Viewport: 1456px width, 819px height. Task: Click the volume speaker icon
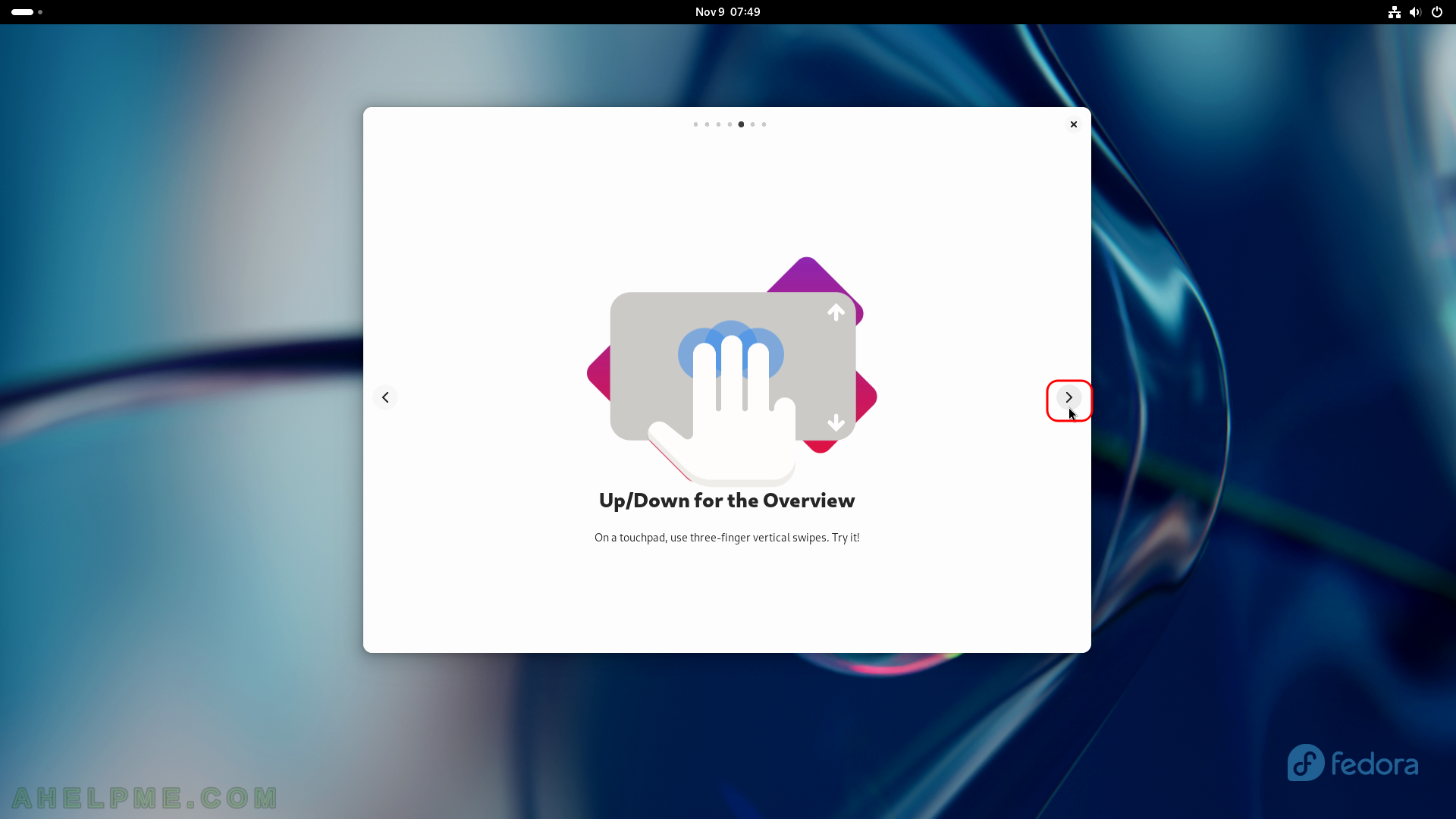pos(1415,12)
